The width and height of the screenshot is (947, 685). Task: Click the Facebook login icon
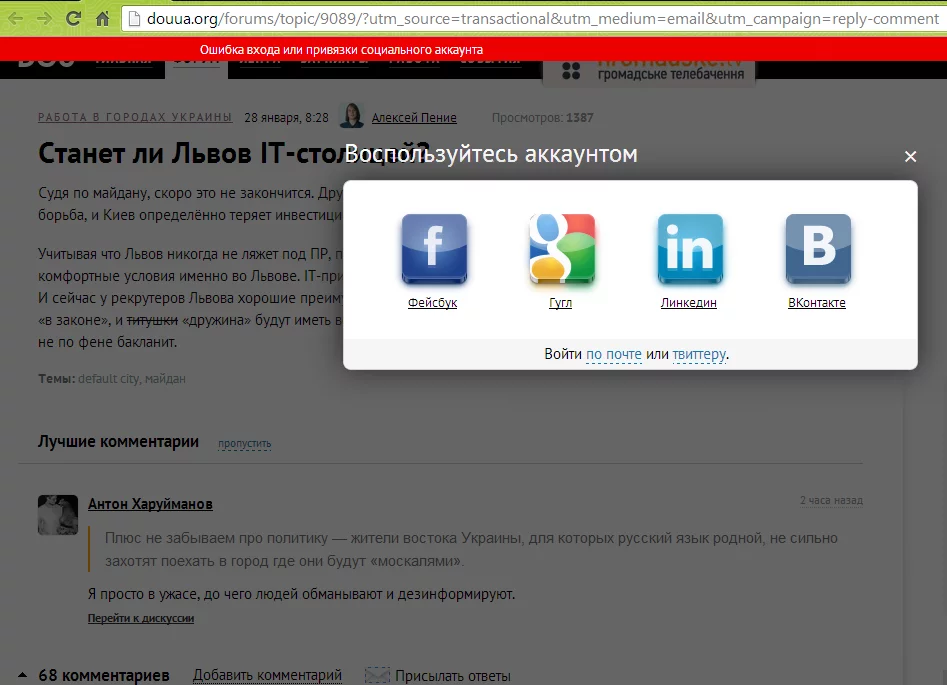tap(434, 249)
